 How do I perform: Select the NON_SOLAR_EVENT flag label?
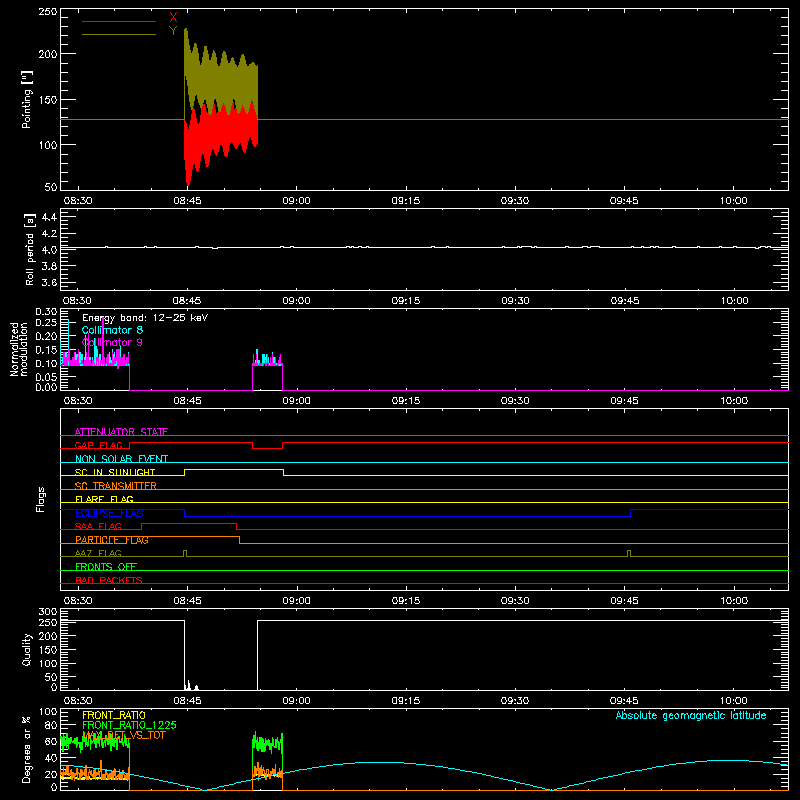coord(121,459)
